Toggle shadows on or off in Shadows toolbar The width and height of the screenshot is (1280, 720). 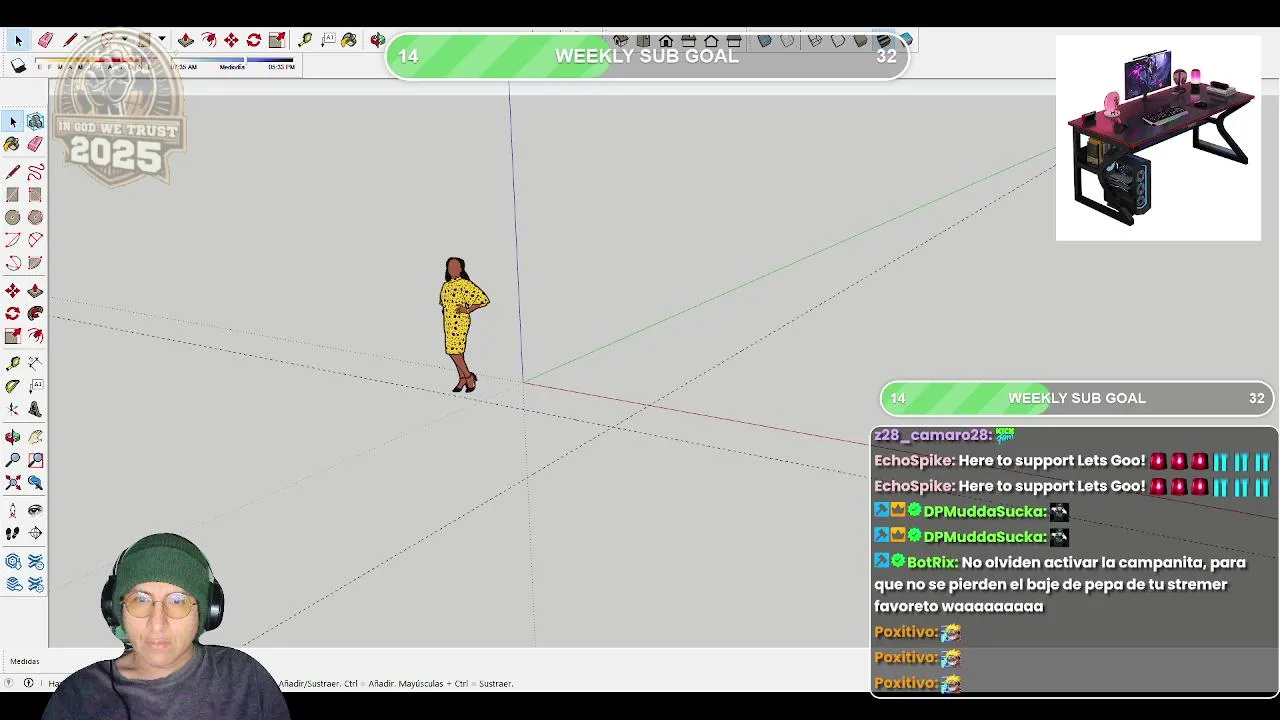point(18,66)
